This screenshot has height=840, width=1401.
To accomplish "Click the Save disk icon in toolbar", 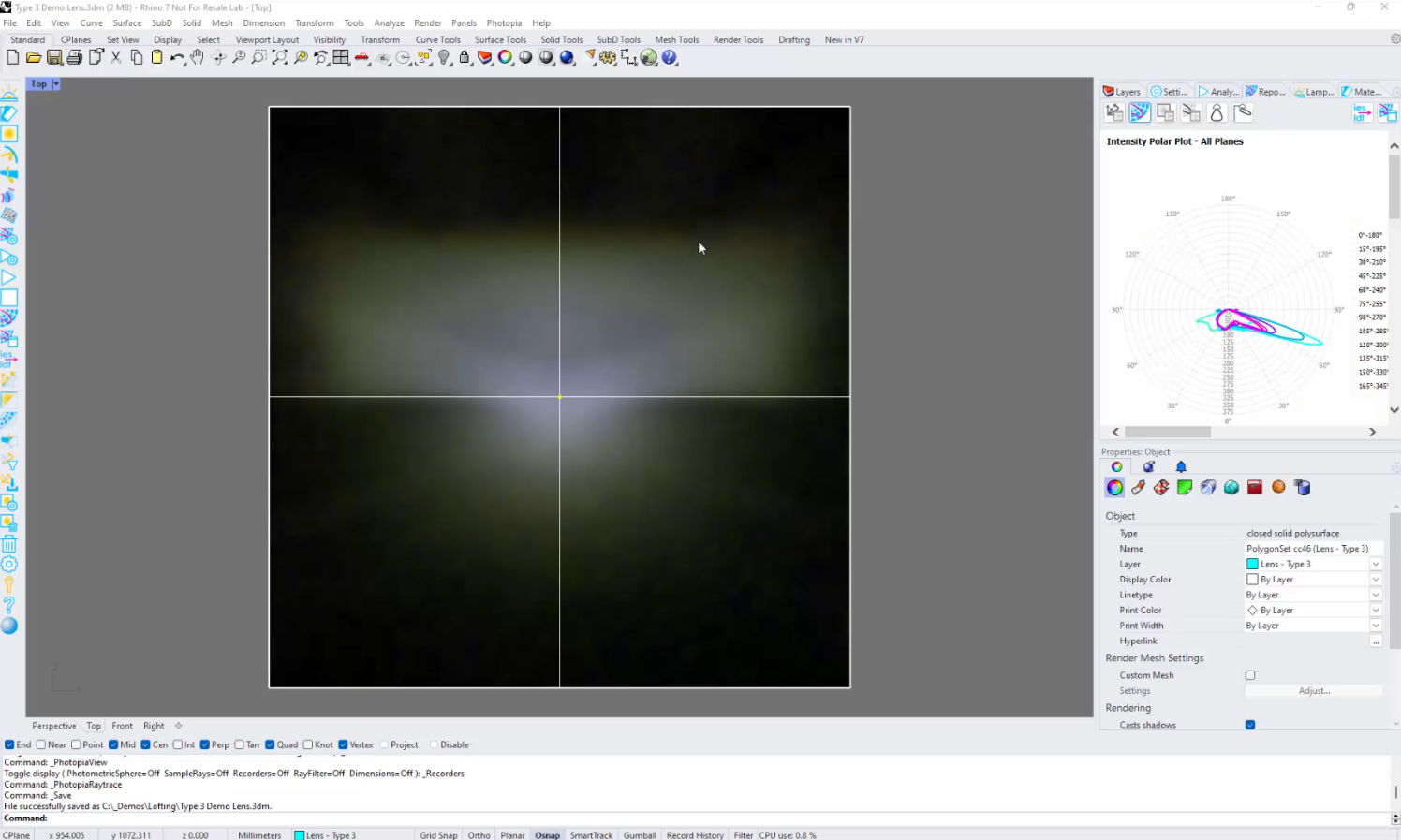I will (x=54, y=58).
